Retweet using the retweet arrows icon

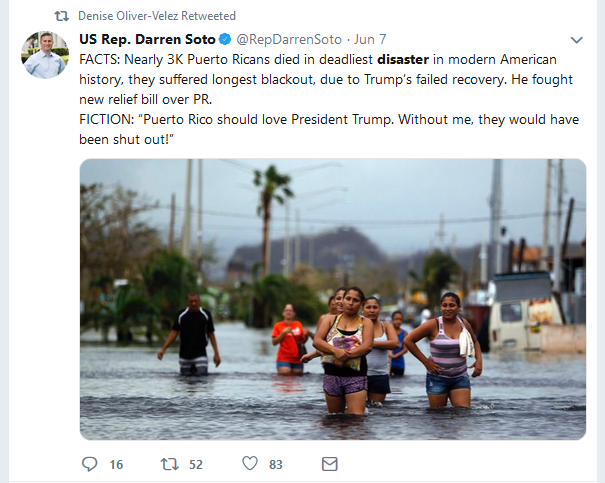click(169, 464)
